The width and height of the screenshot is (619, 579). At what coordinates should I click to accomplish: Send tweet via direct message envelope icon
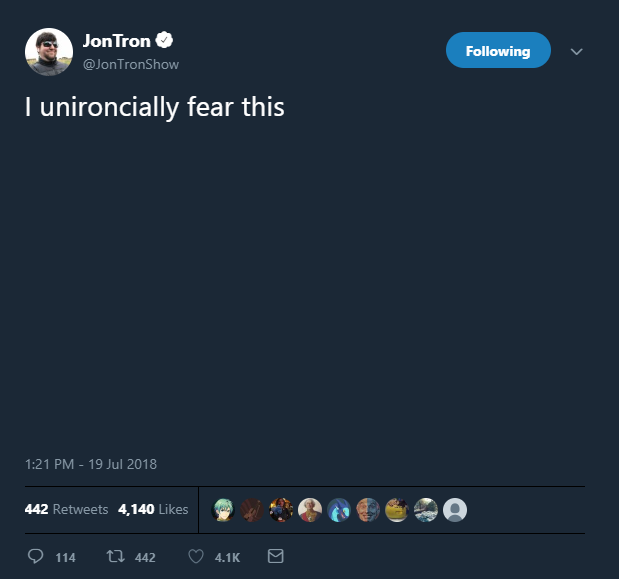[x=276, y=556]
